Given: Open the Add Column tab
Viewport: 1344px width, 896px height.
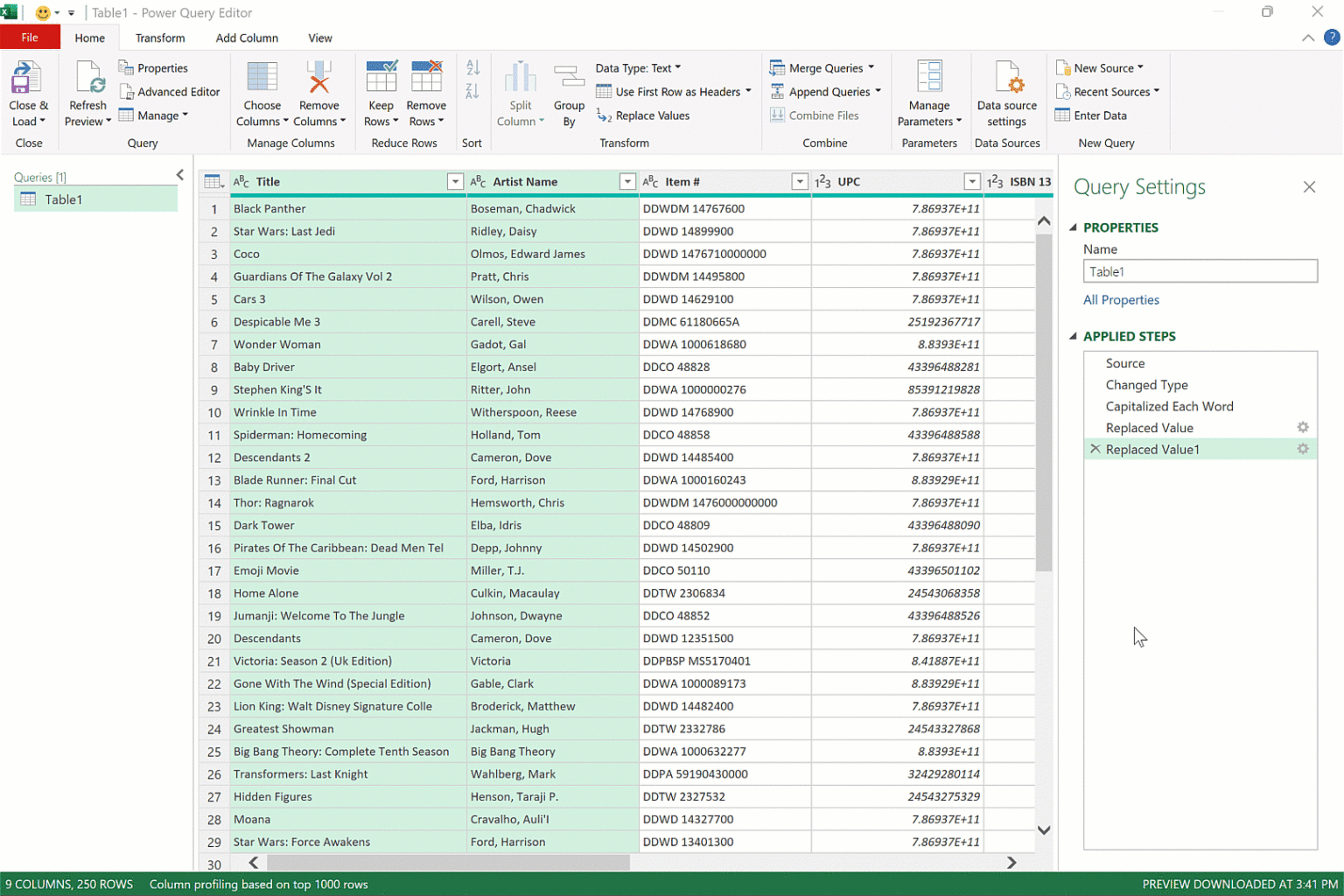Looking at the screenshot, I should click(x=247, y=38).
